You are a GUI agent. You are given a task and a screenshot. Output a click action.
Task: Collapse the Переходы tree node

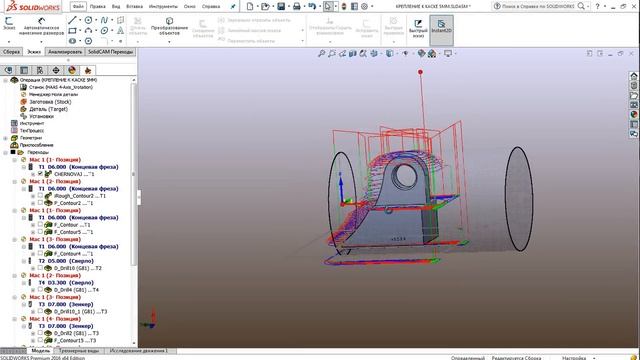[x=6, y=152]
